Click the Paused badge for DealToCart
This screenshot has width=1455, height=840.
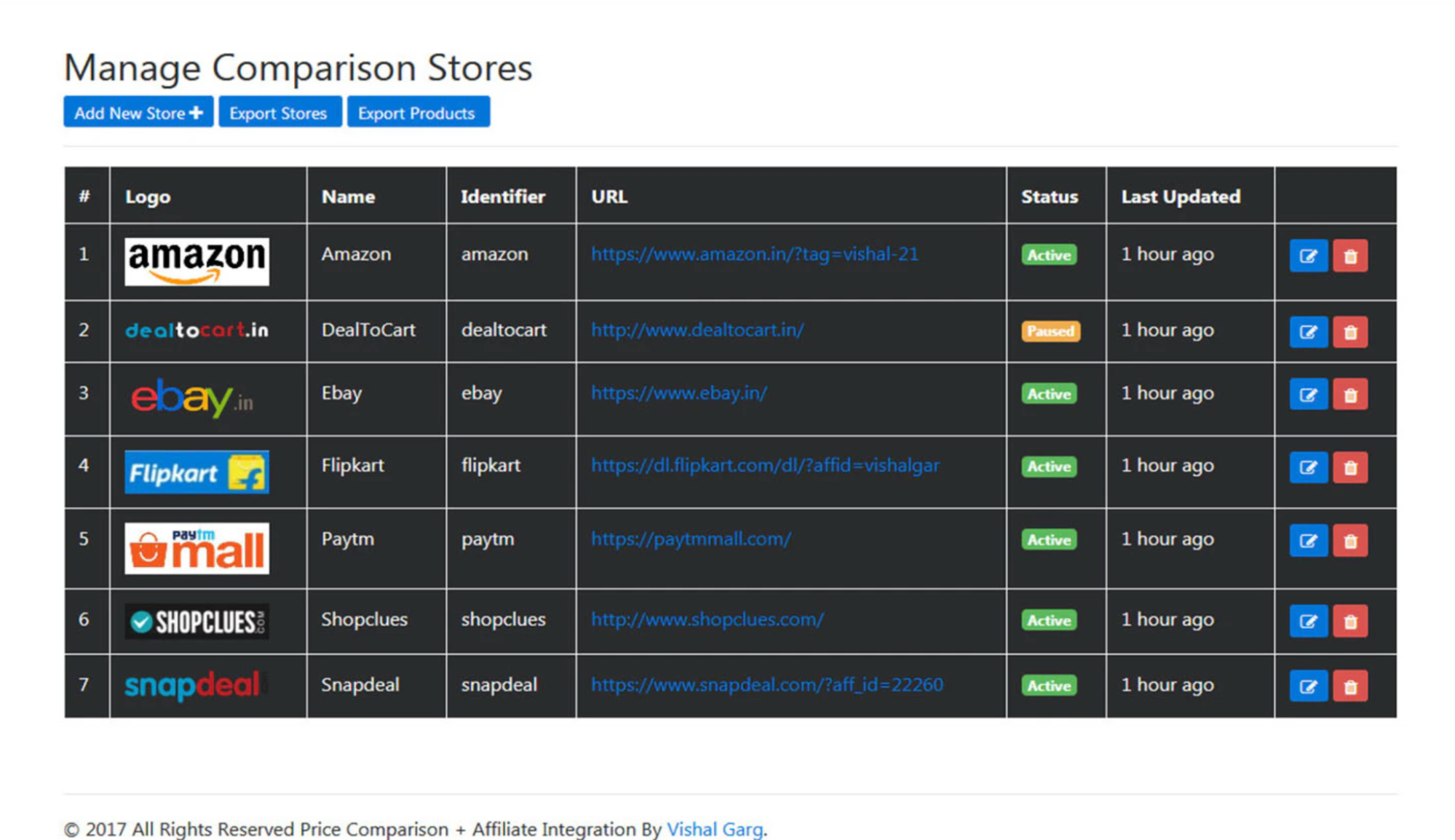1050,331
